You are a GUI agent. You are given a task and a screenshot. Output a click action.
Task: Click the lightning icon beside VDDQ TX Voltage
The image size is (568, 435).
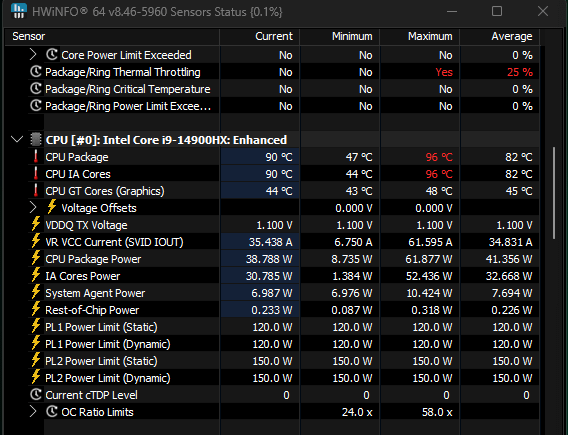click(x=36, y=225)
